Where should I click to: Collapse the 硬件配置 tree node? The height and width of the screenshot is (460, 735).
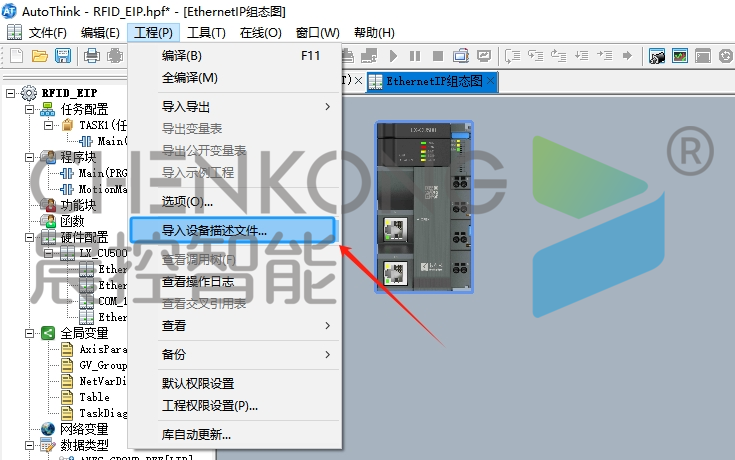point(29,237)
